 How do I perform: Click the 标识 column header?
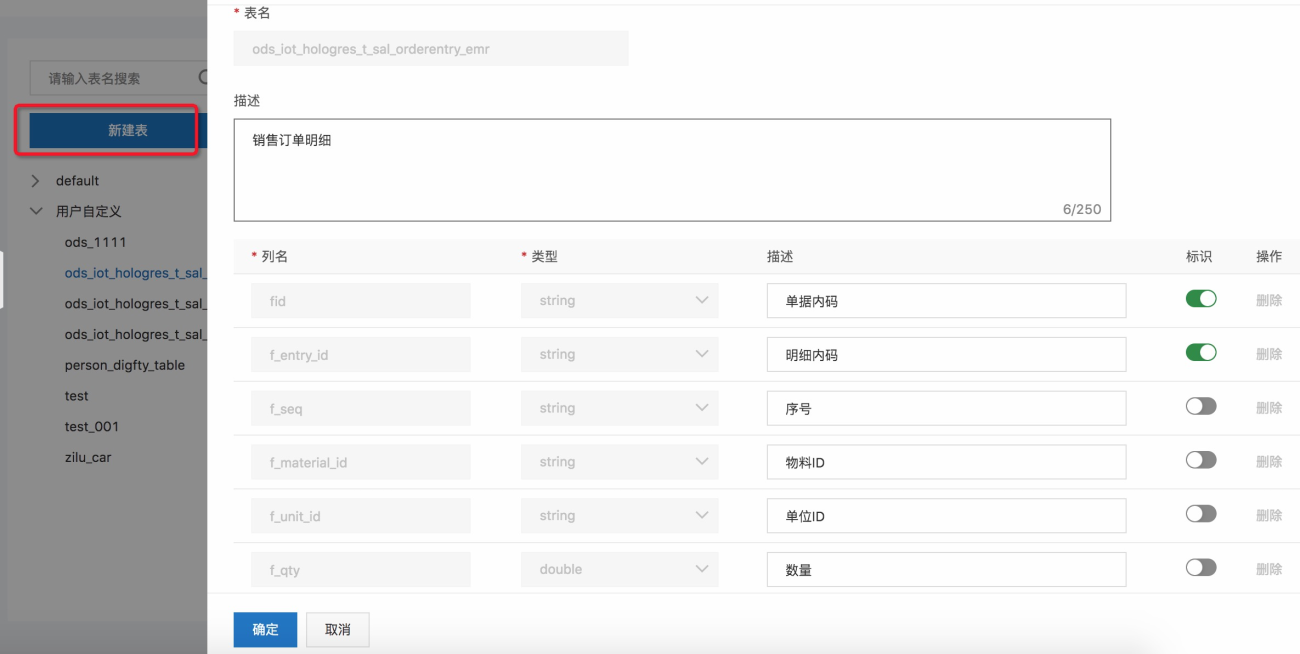point(1199,256)
